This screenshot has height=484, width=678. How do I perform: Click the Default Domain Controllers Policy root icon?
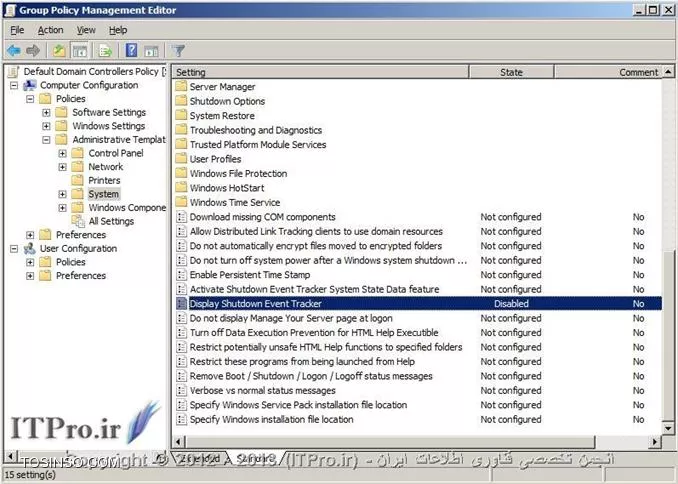coord(14,71)
